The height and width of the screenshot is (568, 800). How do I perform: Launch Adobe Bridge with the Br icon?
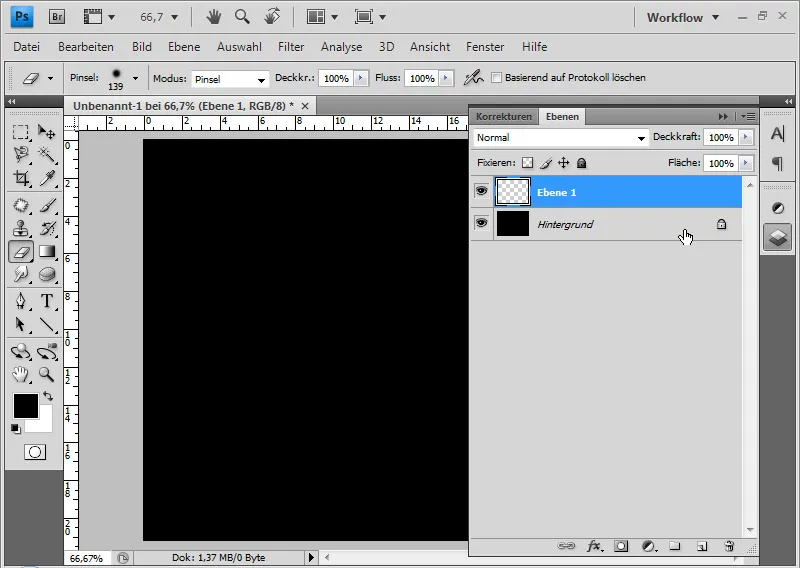coord(57,17)
